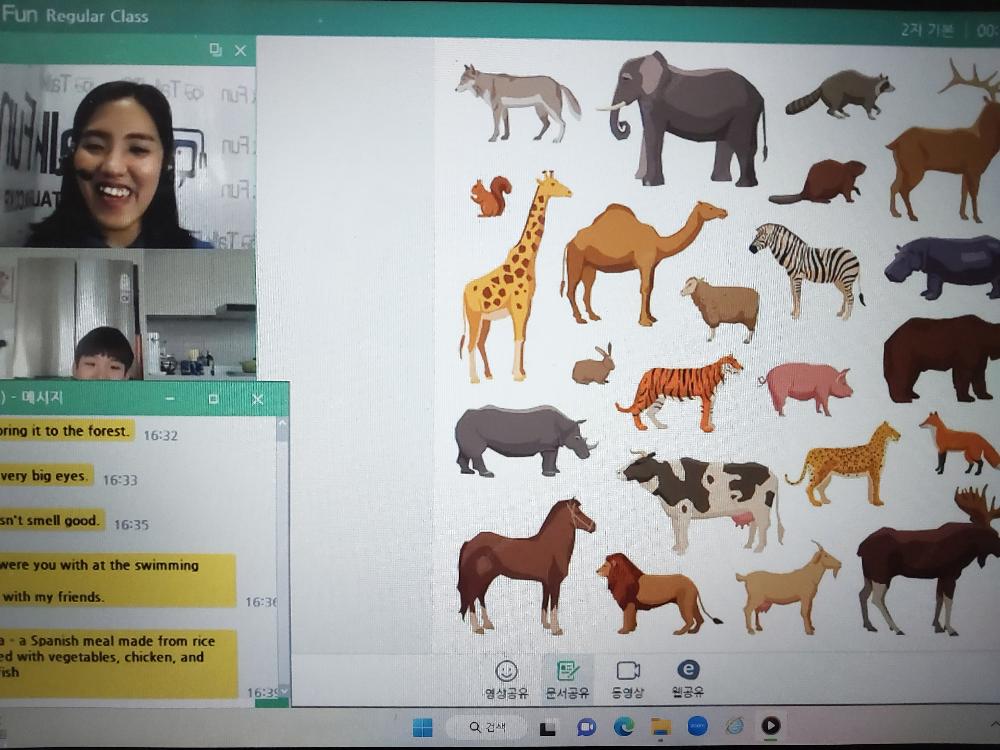Click the taskbar 검색 search box
The width and height of the screenshot is (1000, 750).
pos(486,727)
